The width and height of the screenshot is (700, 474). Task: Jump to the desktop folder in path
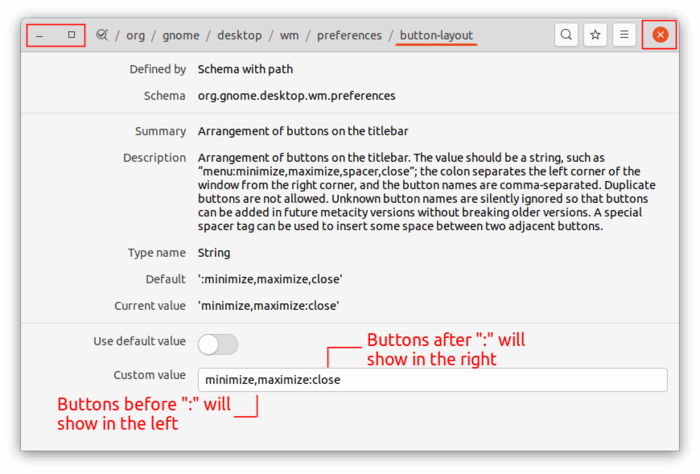point(239,35)
